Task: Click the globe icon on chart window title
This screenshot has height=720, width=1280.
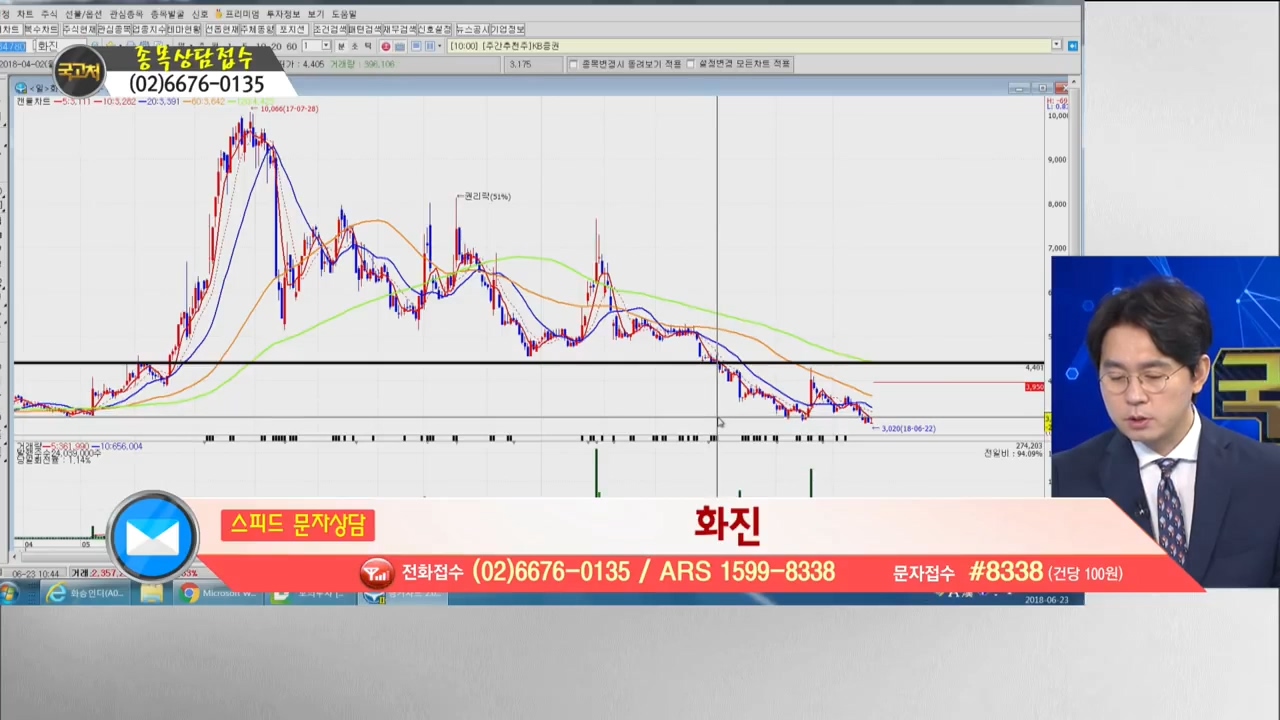Action: click(x=21, y=88)
